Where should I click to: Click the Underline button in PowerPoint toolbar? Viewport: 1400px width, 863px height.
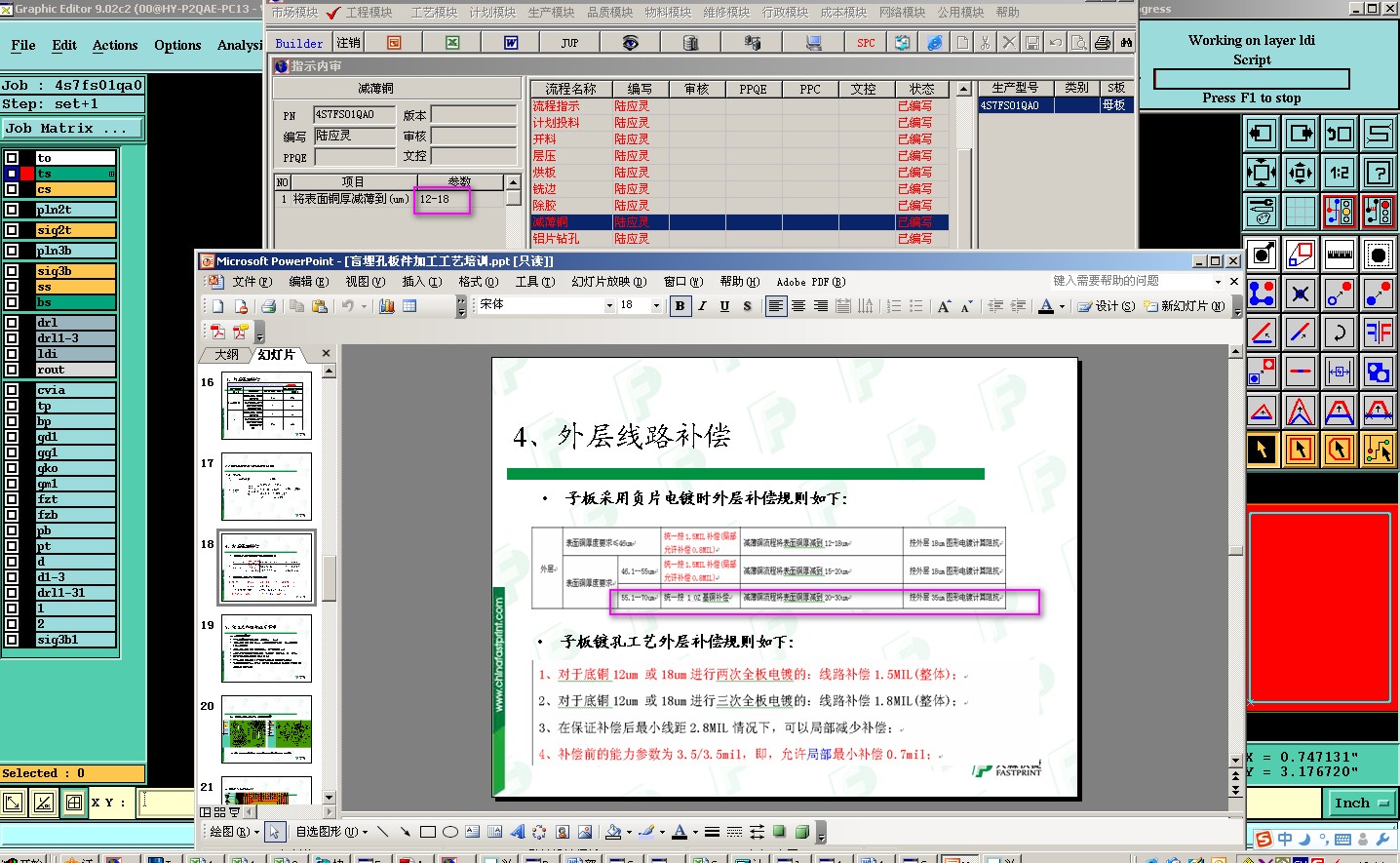pos(724,305)
